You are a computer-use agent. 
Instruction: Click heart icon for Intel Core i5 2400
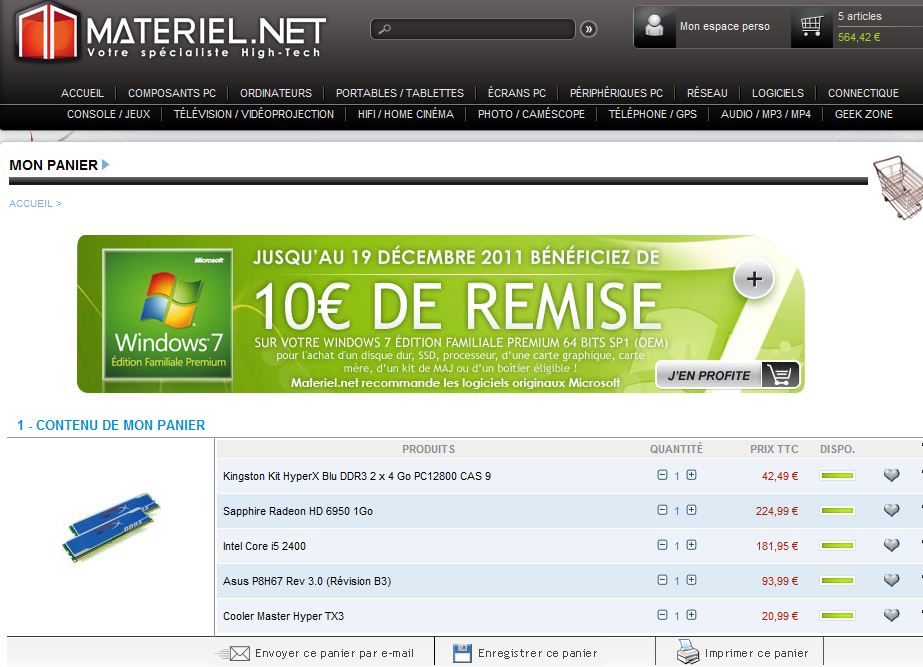(x=891, y=546)
